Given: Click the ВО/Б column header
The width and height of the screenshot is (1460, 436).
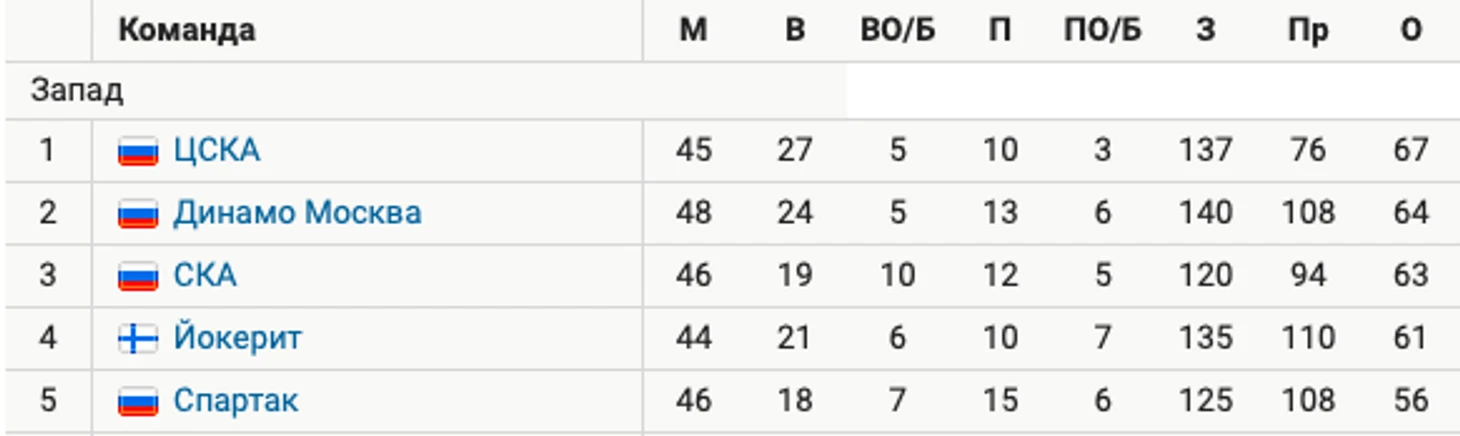Looking at the screenshot, I should (x=897, y=31).
